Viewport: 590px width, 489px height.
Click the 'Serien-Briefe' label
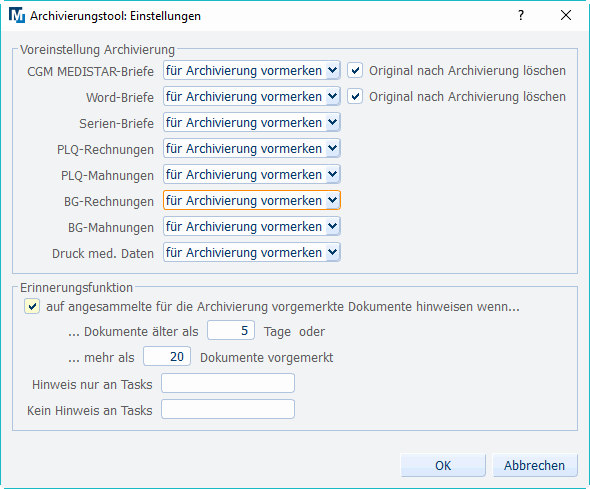(x=116, y=123)
